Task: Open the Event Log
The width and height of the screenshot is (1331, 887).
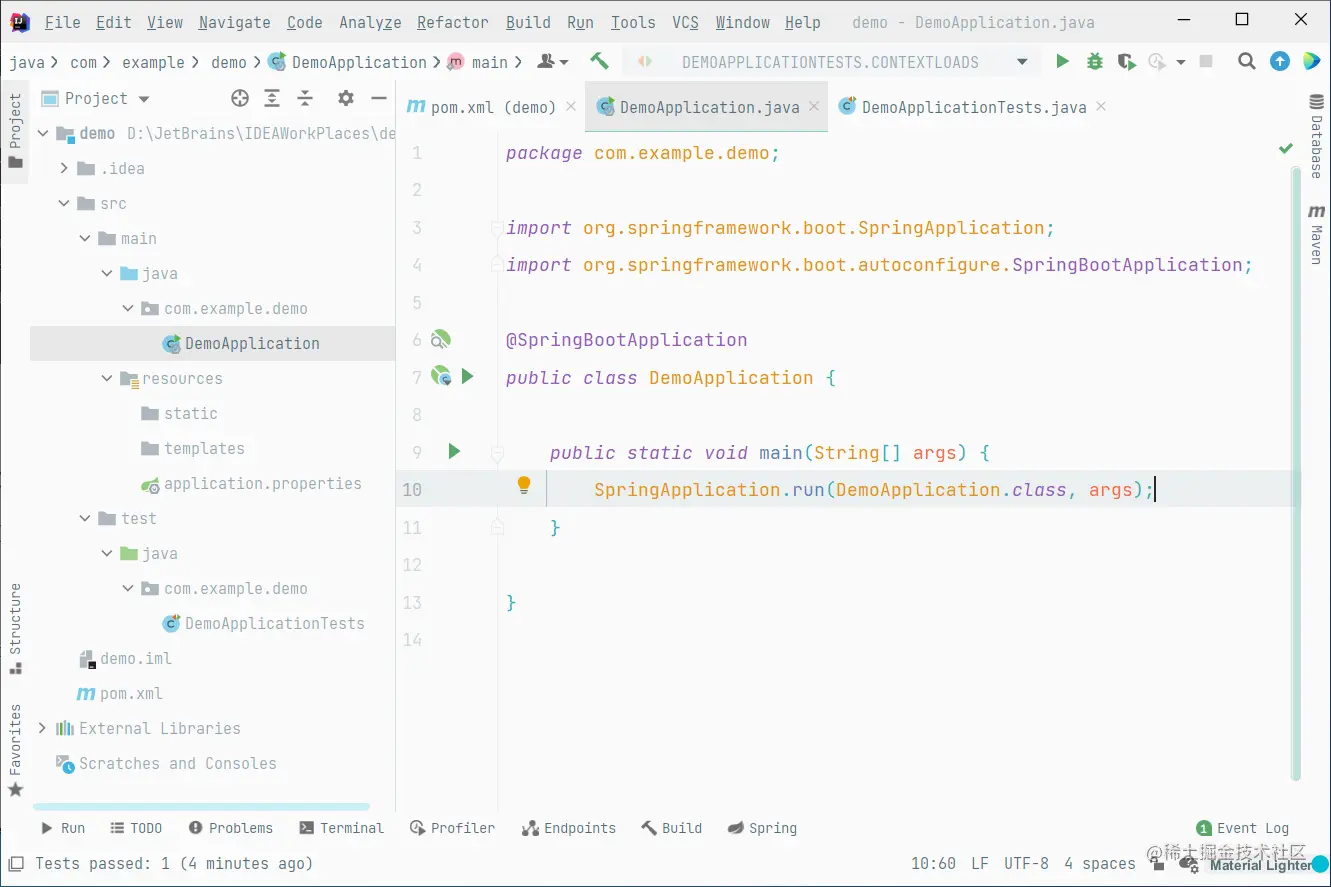Action: click(x=1243, y=828)
